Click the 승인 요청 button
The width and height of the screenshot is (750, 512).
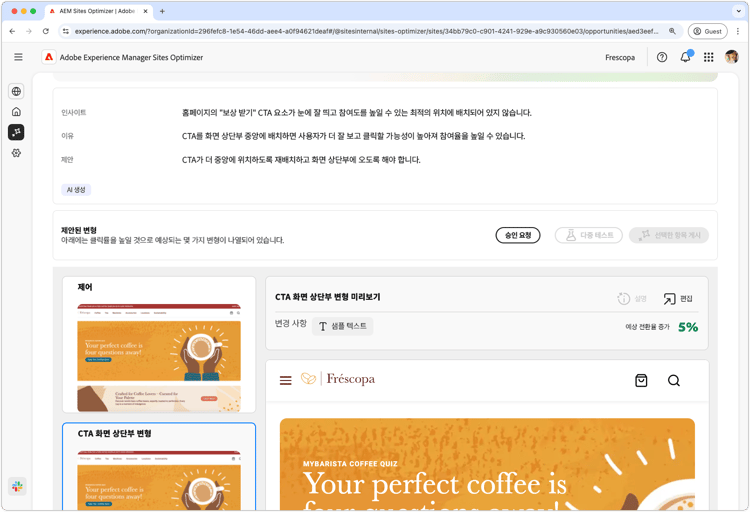tap(518, 235)
